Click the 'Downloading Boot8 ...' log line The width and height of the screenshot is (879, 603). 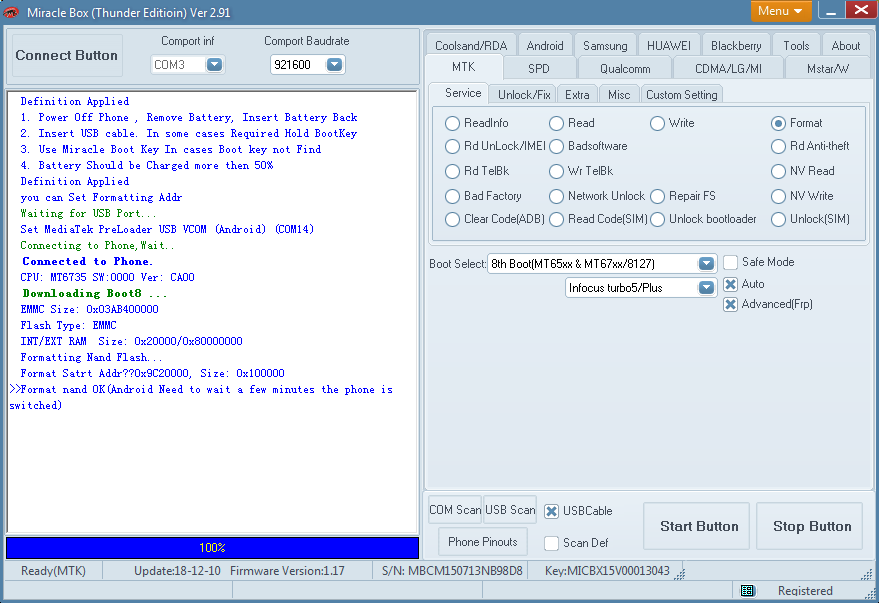pyautogui.click(x=94, y=293)
